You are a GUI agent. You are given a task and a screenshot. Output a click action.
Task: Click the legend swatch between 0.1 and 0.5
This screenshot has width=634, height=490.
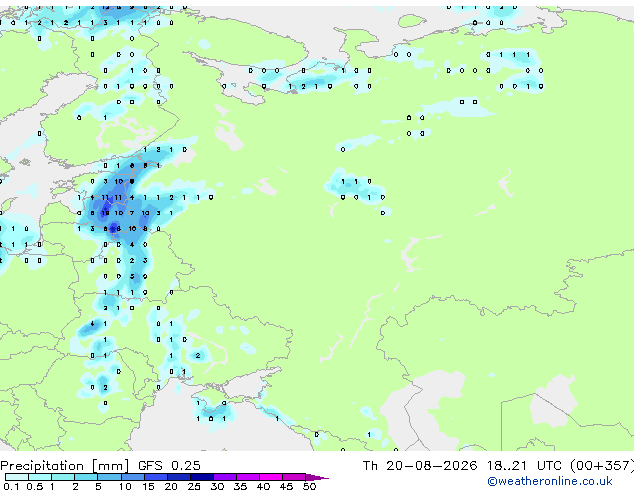click(x=17, y=477)
